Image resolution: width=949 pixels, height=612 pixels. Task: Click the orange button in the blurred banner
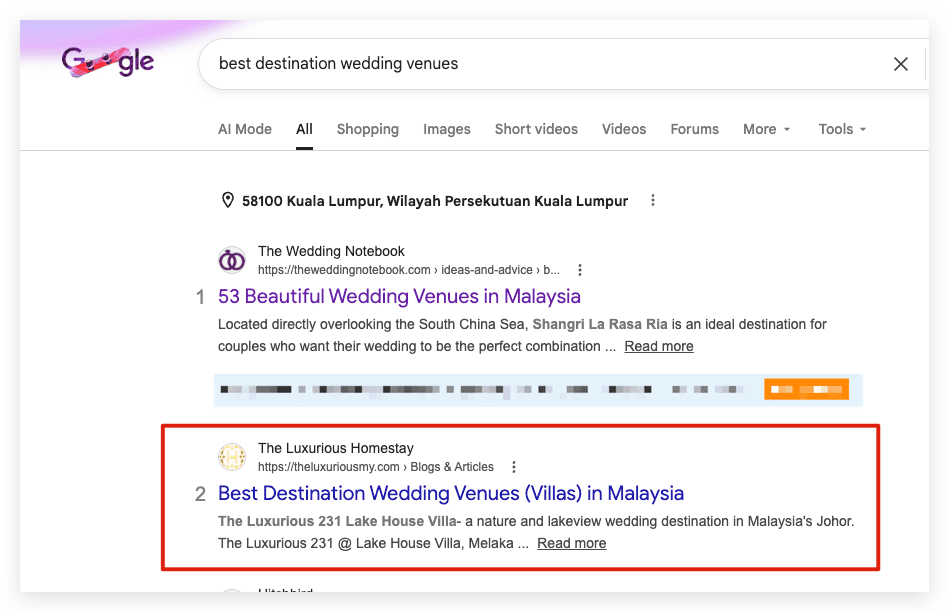pos(806,389)
